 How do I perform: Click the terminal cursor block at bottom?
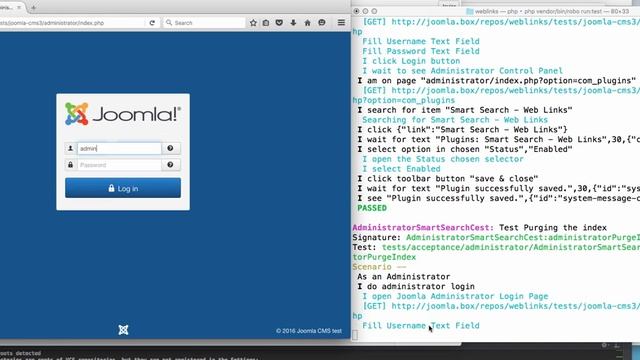(355, 335)
